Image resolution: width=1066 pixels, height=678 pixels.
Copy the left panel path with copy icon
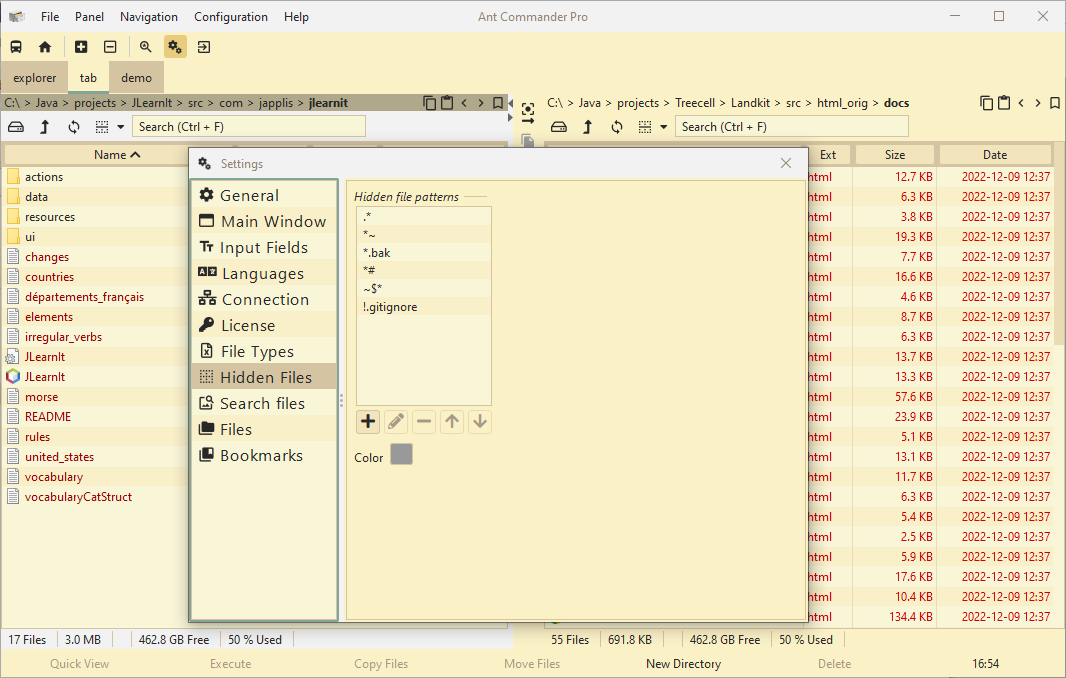pos(429,103)
